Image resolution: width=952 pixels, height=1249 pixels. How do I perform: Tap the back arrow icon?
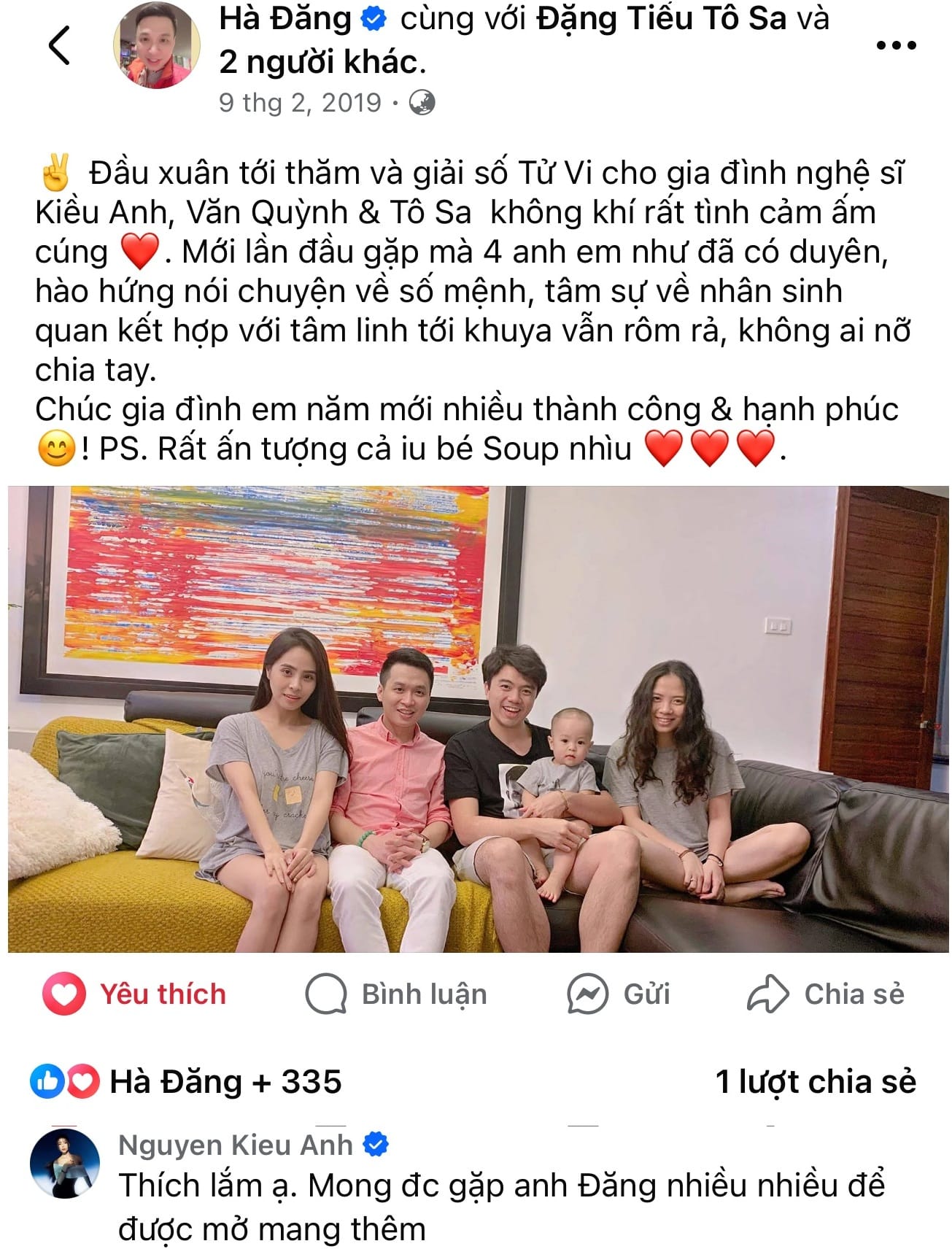tap(59, 45)
